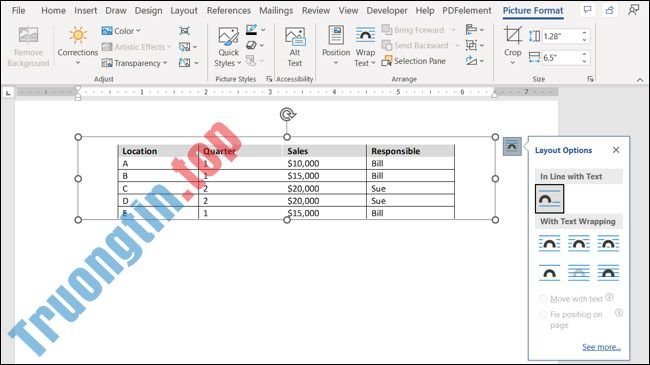
Task: Click the See more link
Action: (601, 347)
